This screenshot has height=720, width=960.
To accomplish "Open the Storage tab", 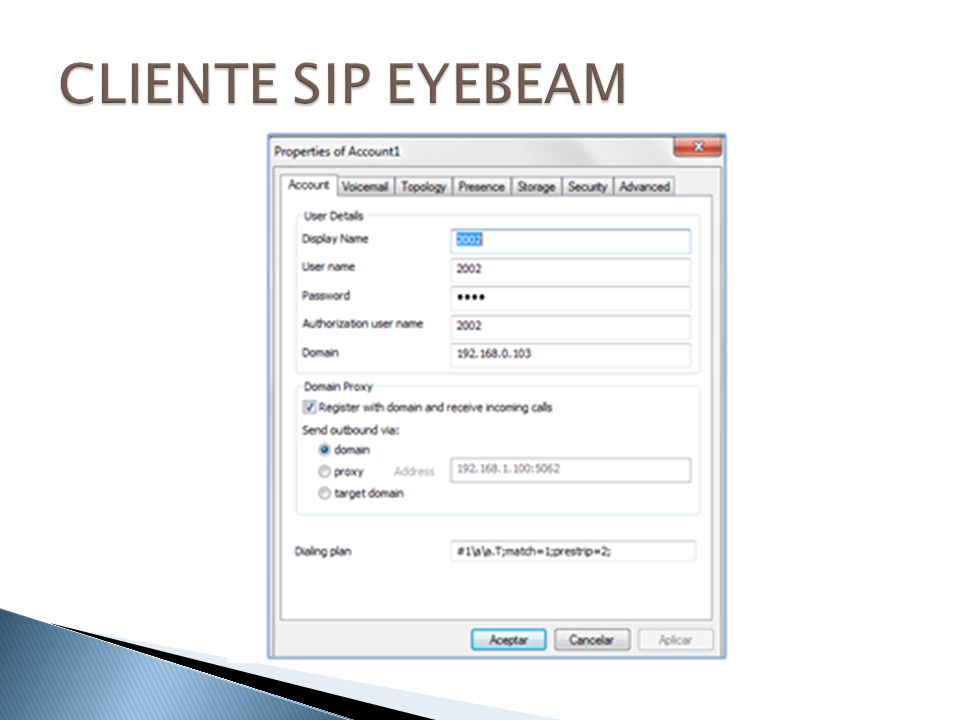I will (x=536, y=187).
